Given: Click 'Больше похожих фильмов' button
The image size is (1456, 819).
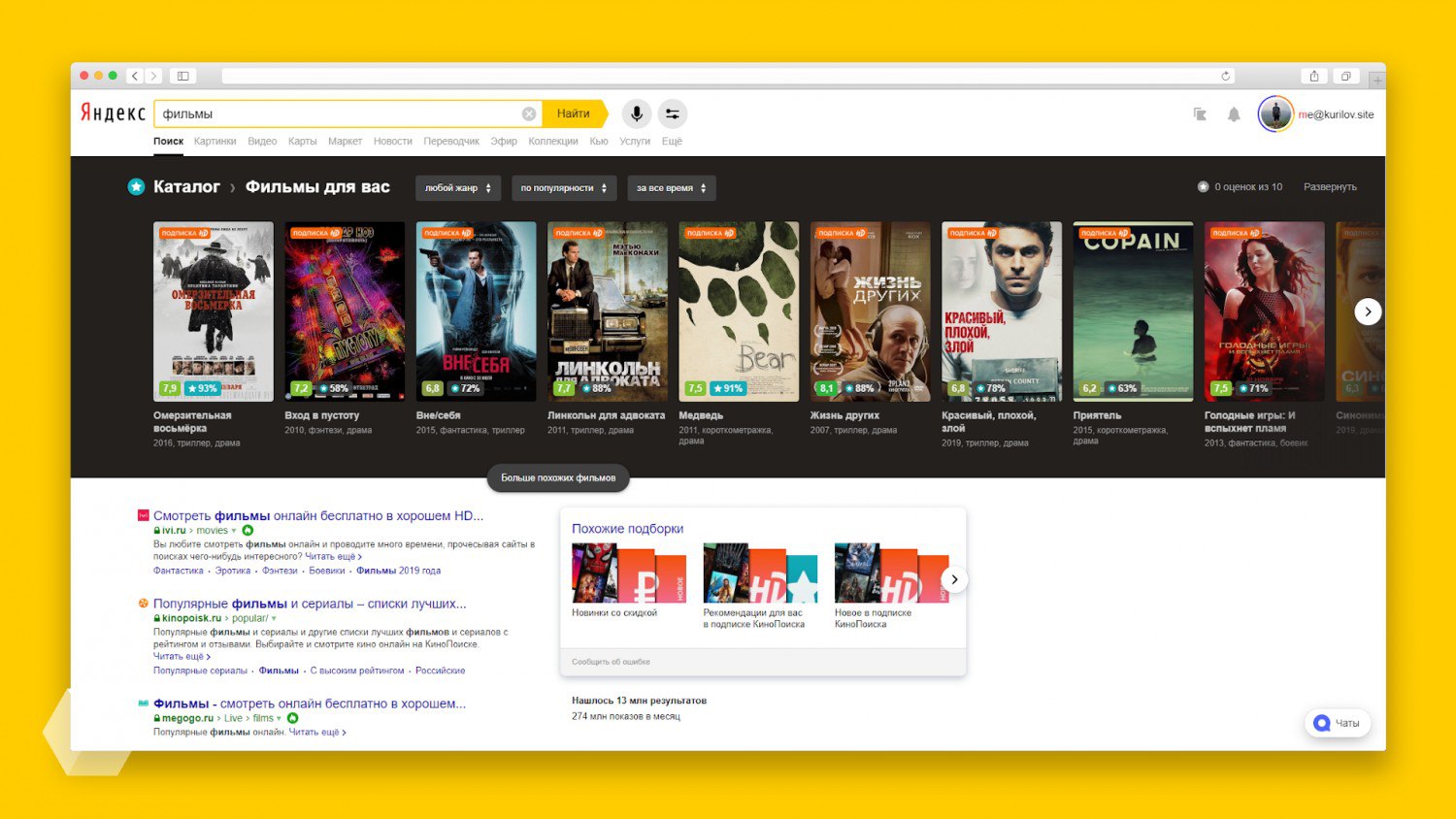Looking at the screenshot, I should pos(558,477).
